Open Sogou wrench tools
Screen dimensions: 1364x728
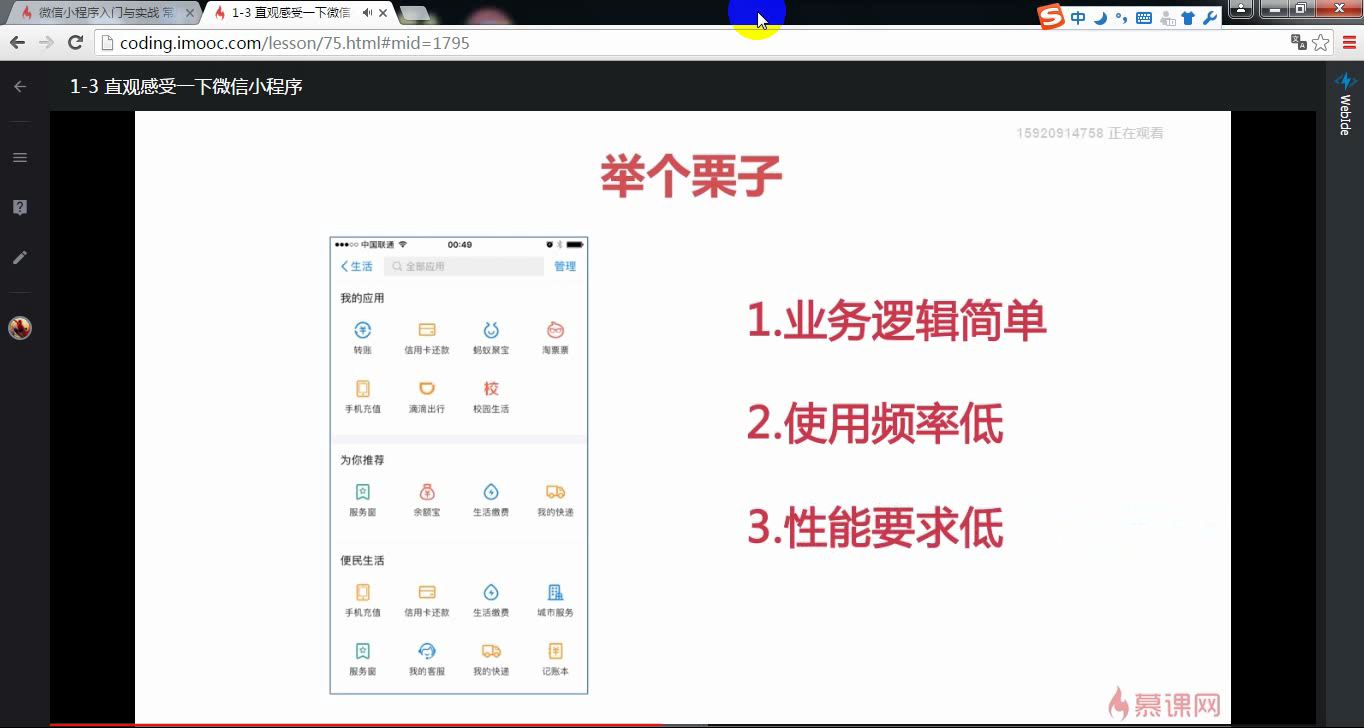coord(1209,18)
